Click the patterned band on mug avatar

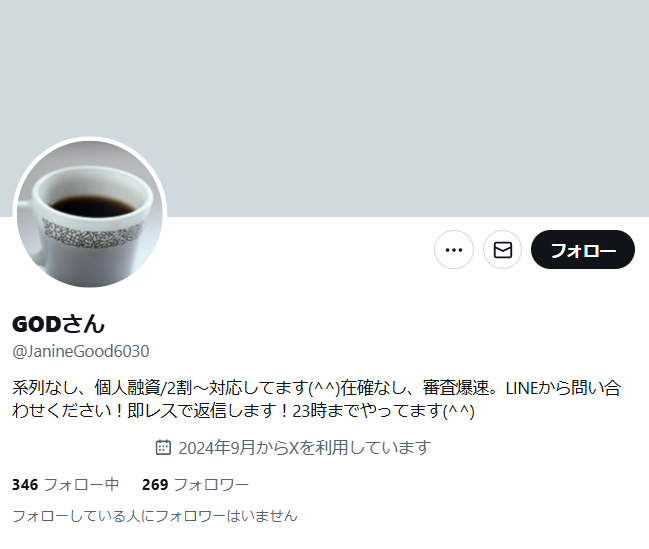(x=93, y=234)
